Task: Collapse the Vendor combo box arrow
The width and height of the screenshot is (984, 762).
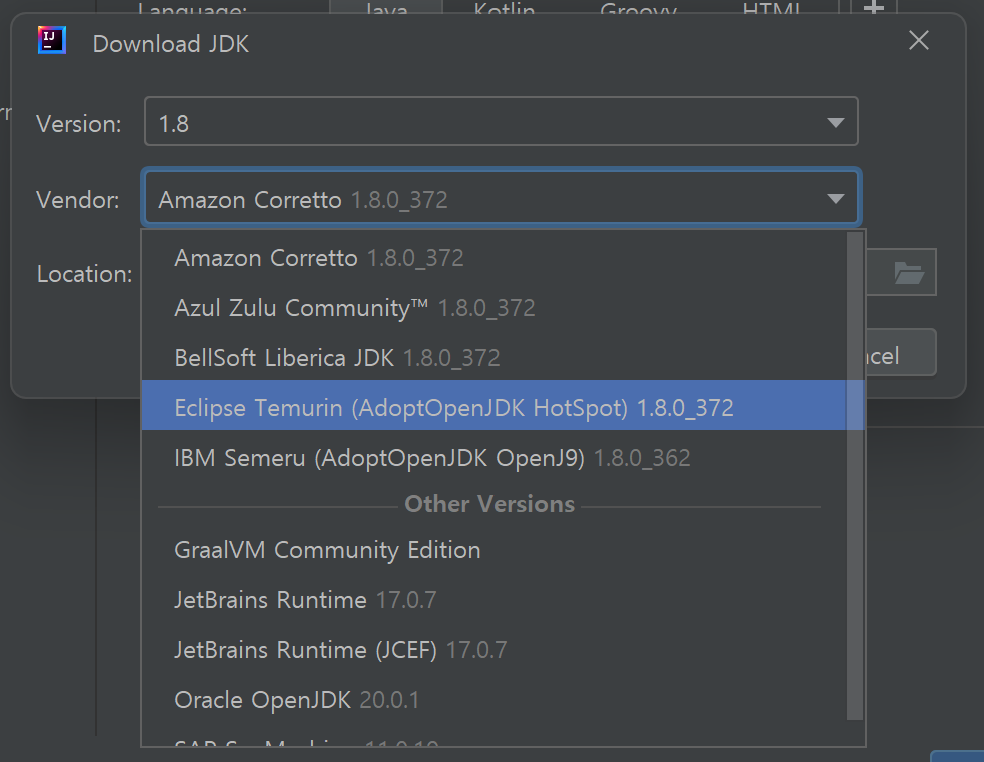Action: click(x=835, y=199)
